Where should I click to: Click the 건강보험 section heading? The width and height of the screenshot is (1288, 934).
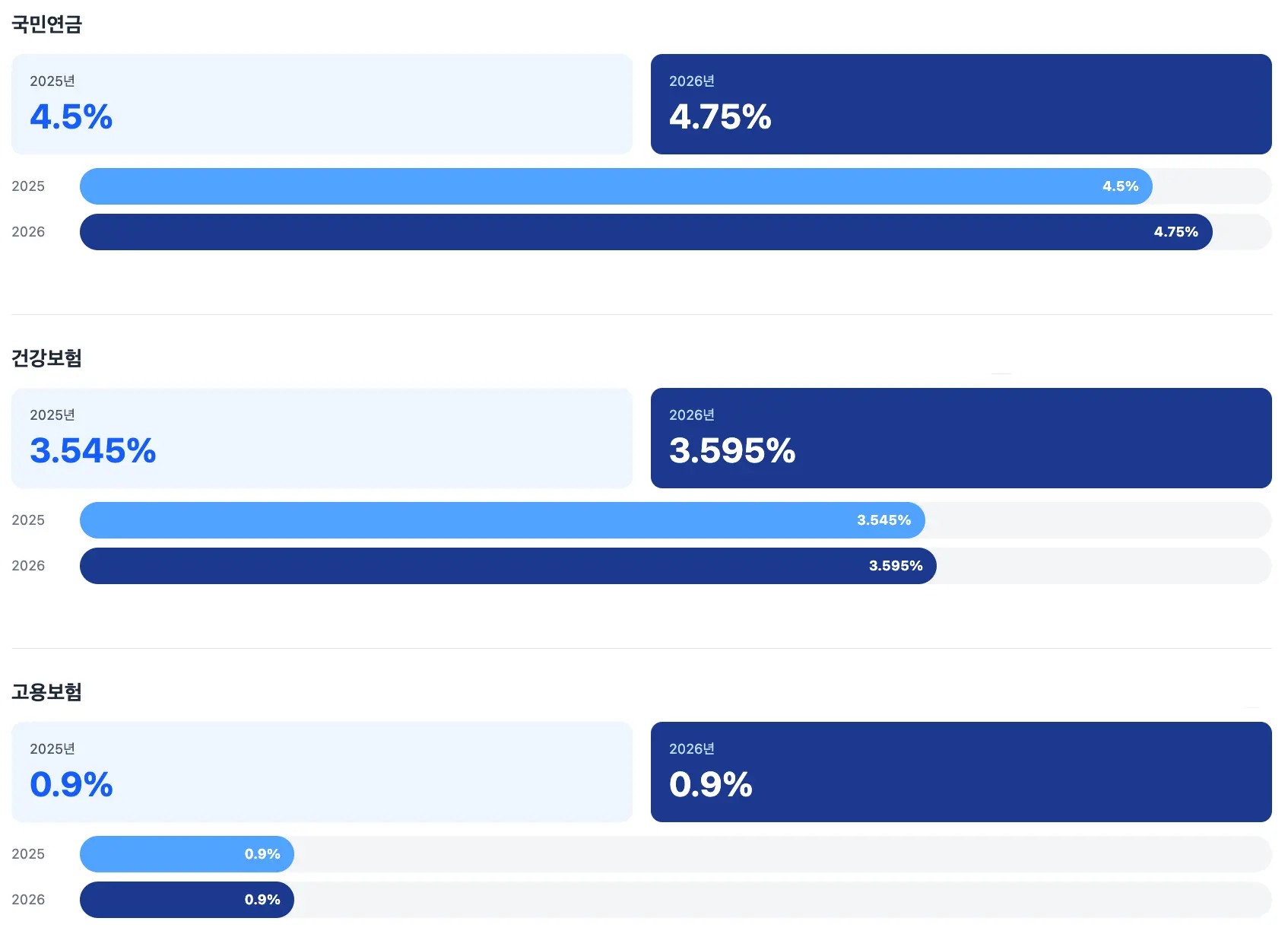coord(46,358)
